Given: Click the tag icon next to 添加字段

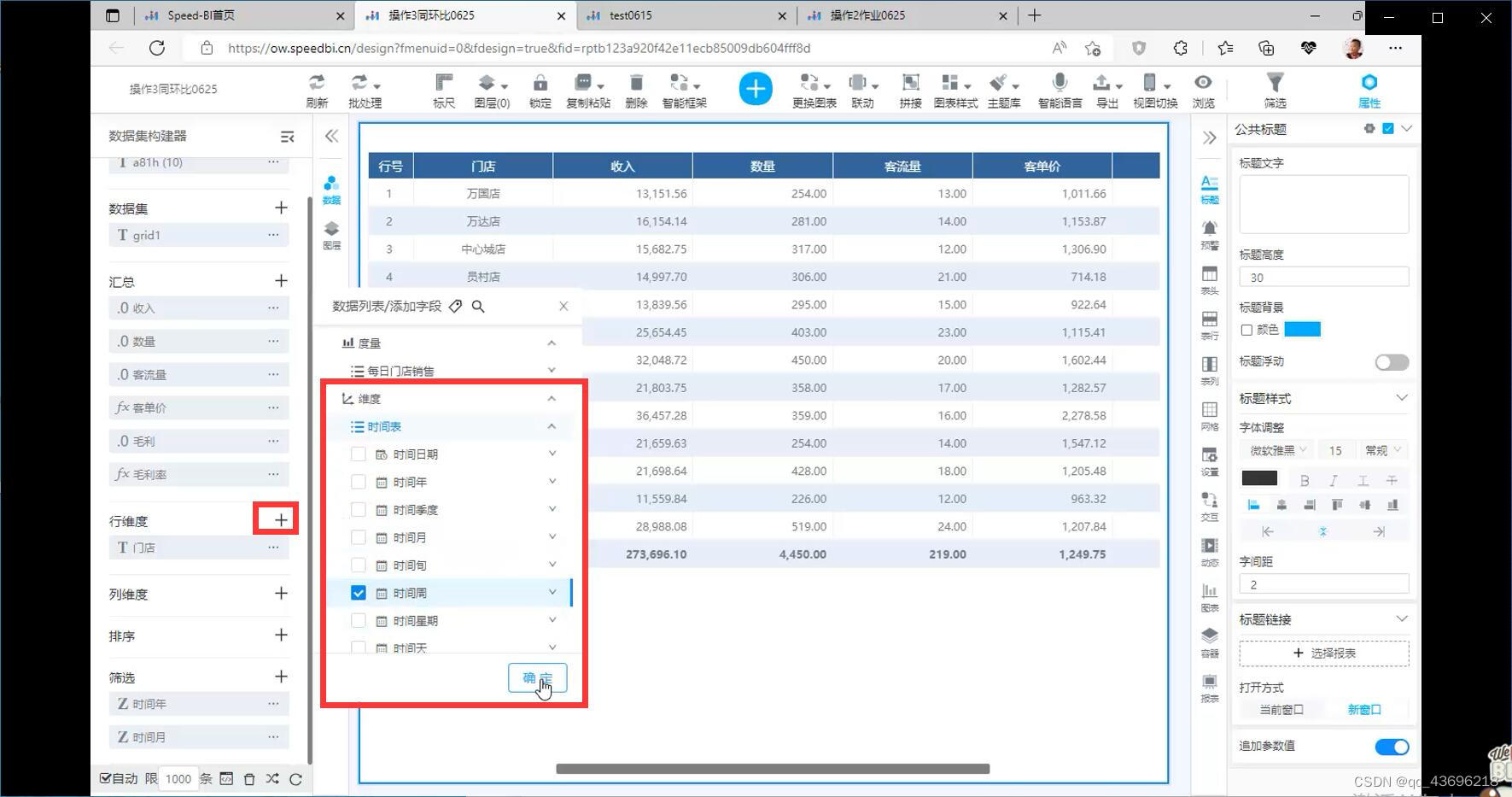Looking at the screenshot, I should (456, 306).
